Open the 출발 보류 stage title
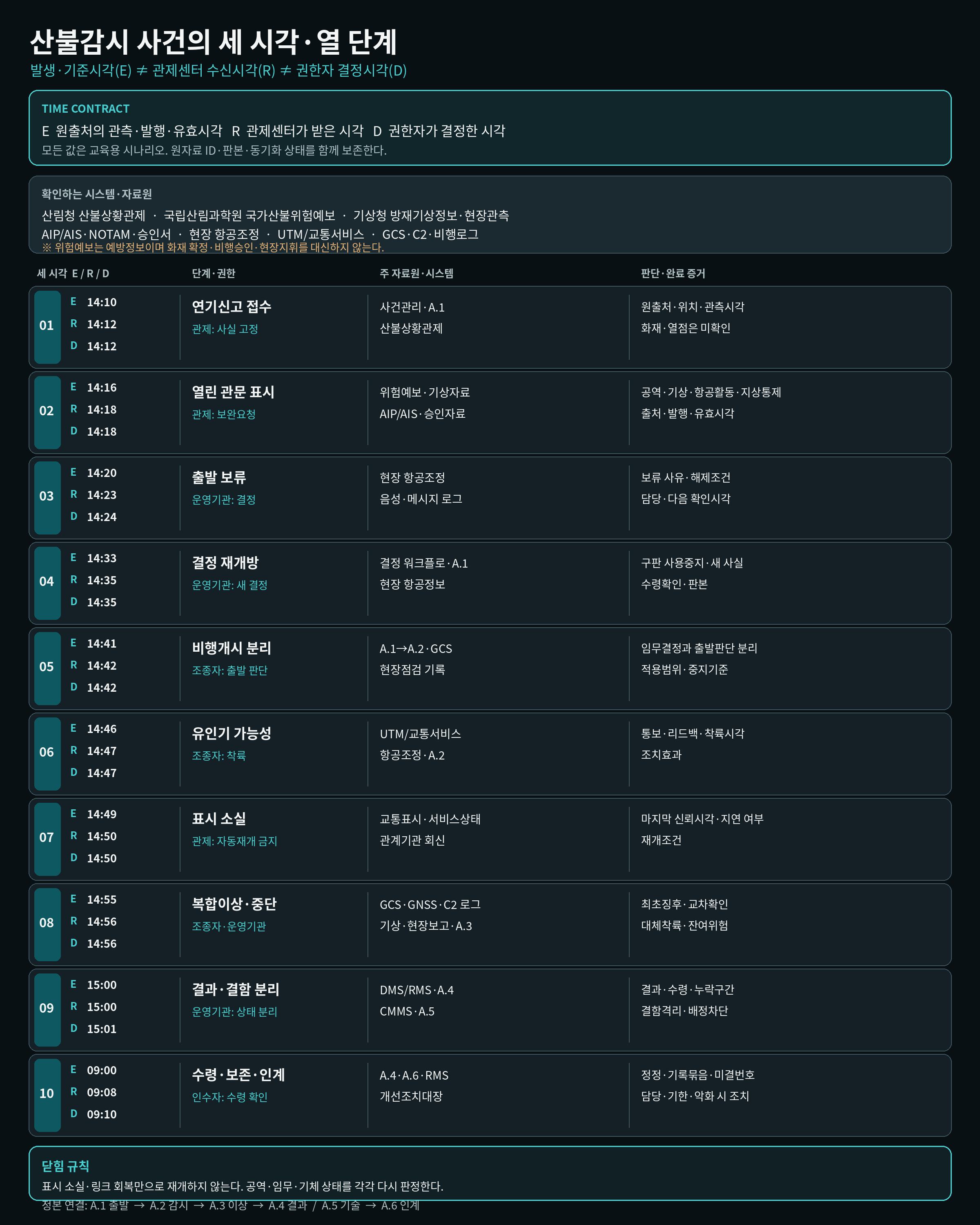The image size is (980, 1225). pos(219,477)
